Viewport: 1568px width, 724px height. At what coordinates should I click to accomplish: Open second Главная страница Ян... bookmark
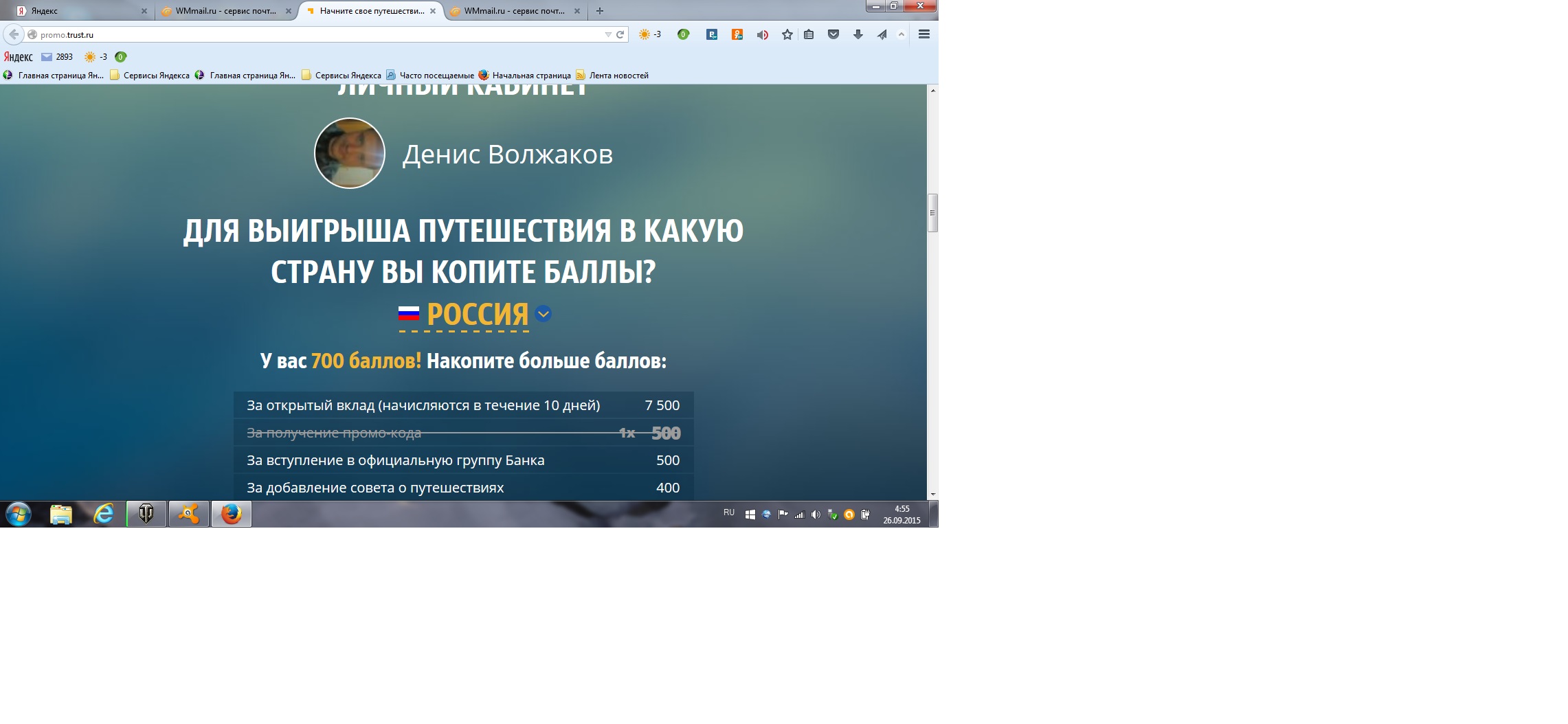(245, 76)
